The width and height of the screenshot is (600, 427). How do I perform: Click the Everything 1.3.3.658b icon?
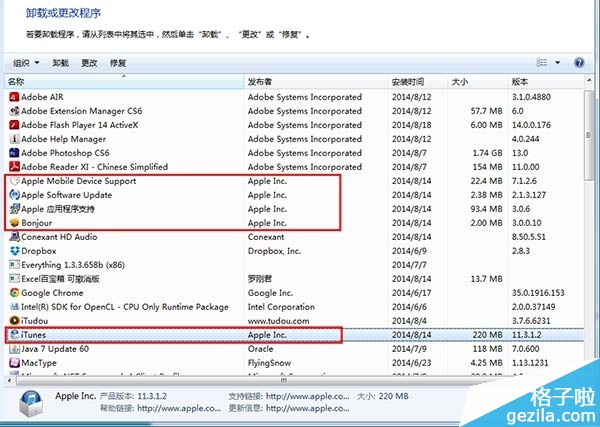14,265
